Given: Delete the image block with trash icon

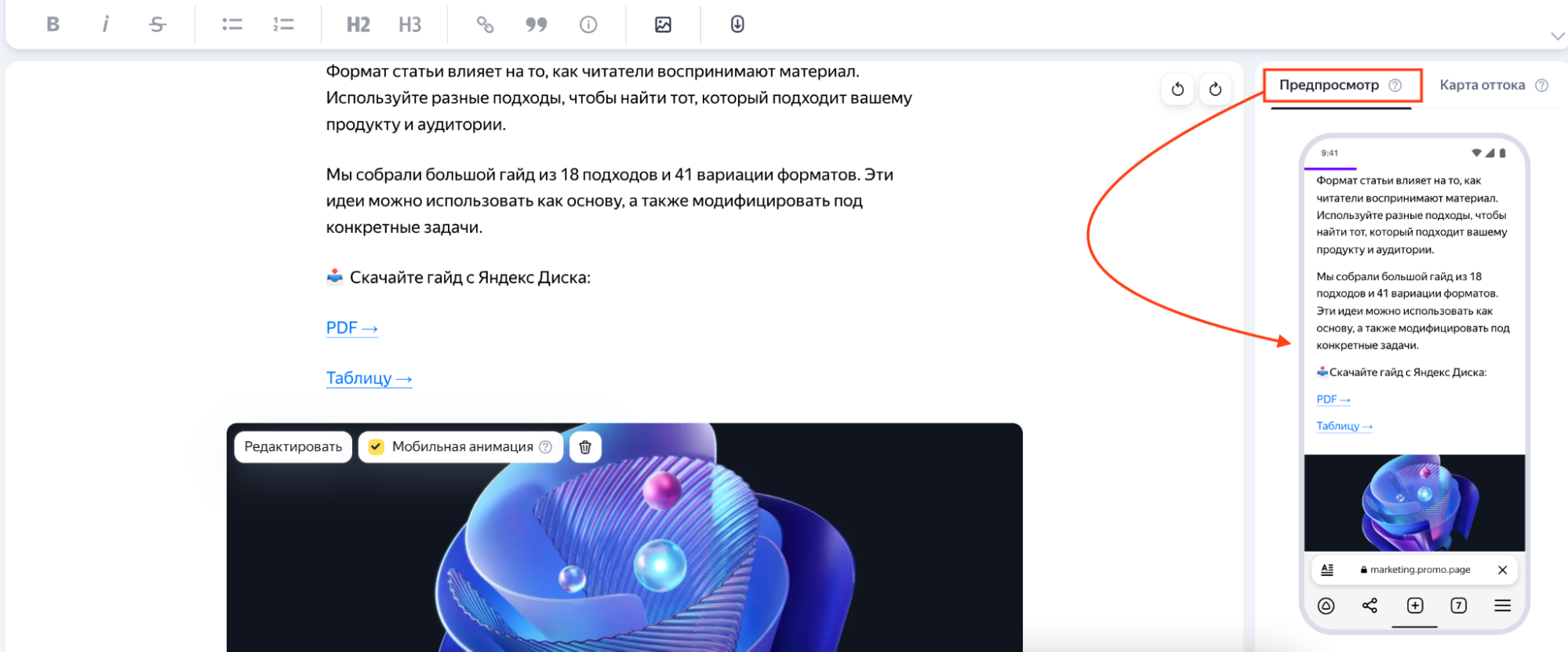Looking at the screenshot, I should (x=585, y=447).
